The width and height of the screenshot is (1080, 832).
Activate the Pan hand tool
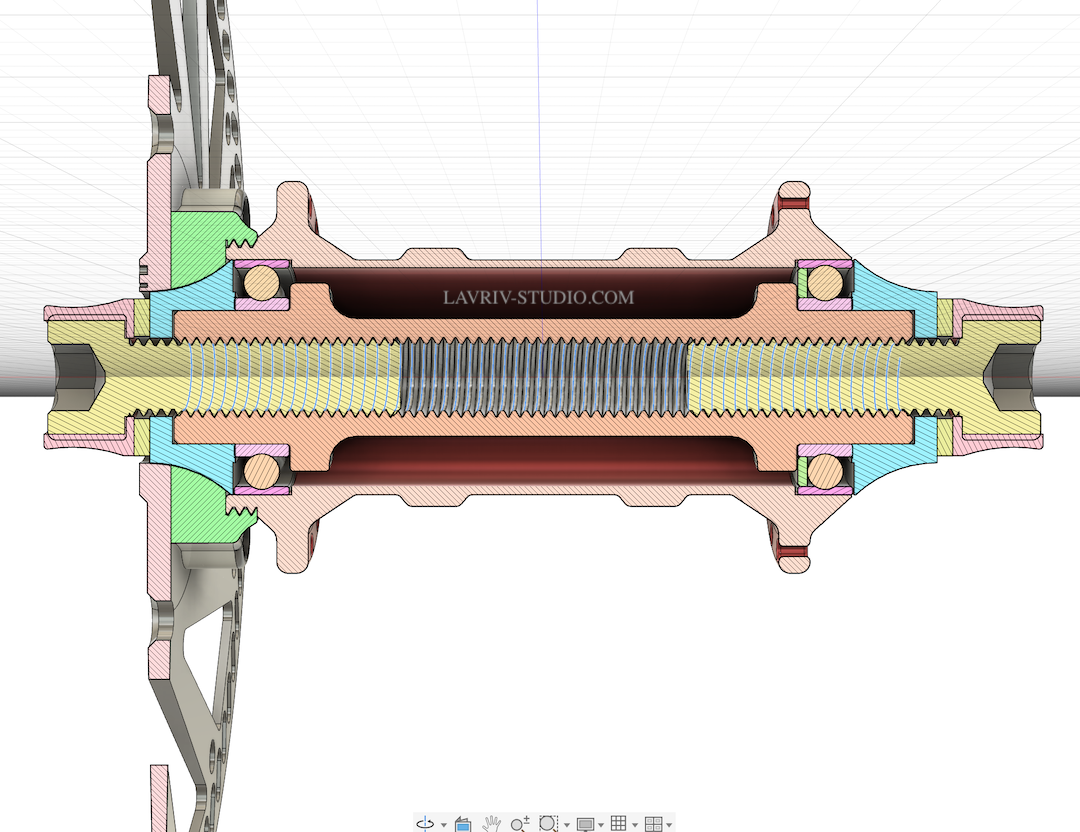tap(491, 823)
